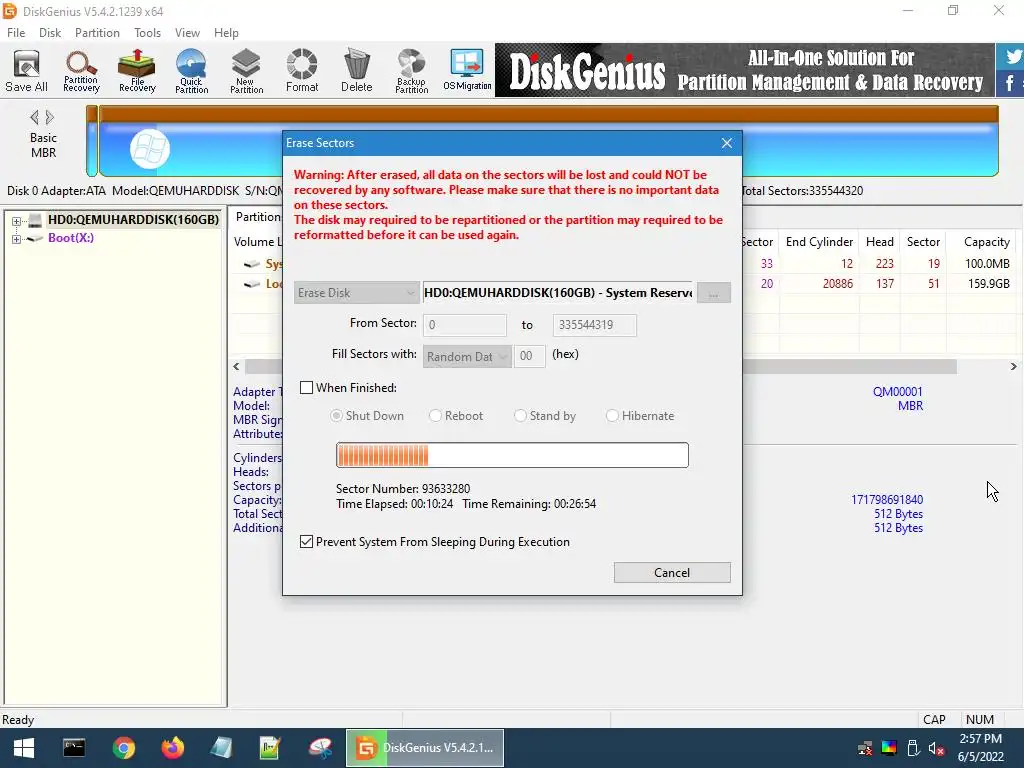
Task: Click the From Sector start field
Action: coord(464,325)
